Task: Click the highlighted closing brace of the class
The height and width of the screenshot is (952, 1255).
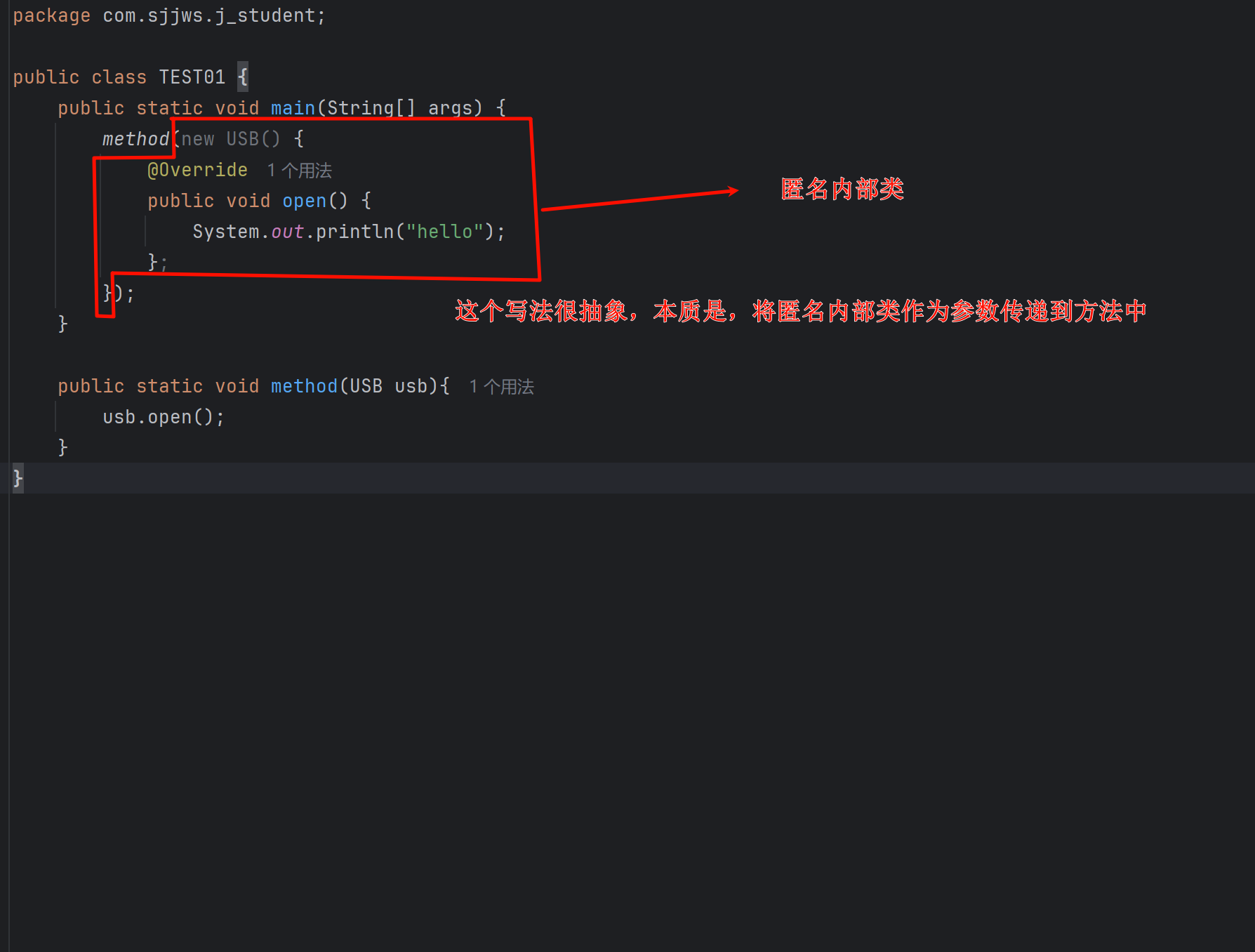Action: point(18,478)
